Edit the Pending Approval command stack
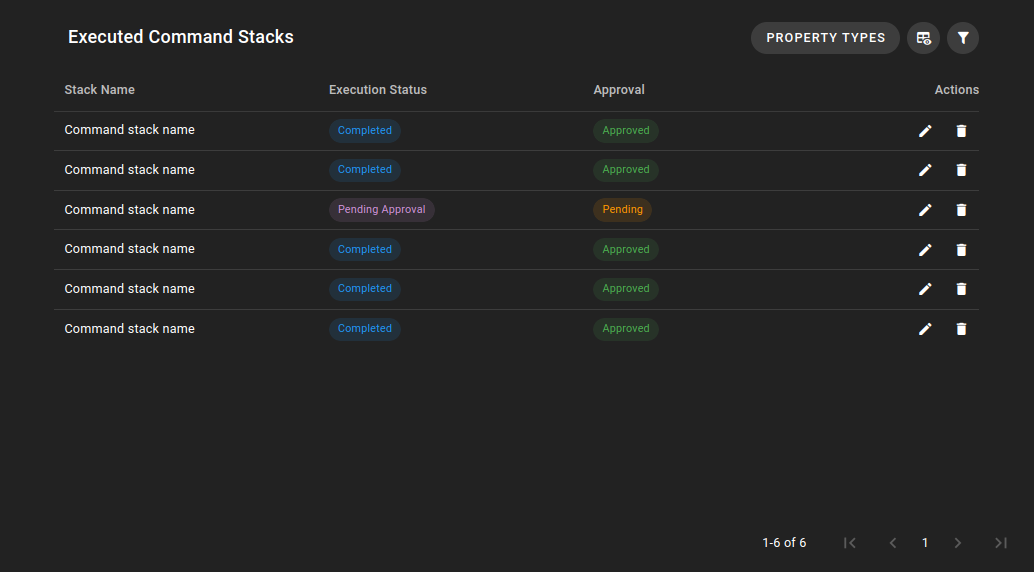 coord(925,210)
